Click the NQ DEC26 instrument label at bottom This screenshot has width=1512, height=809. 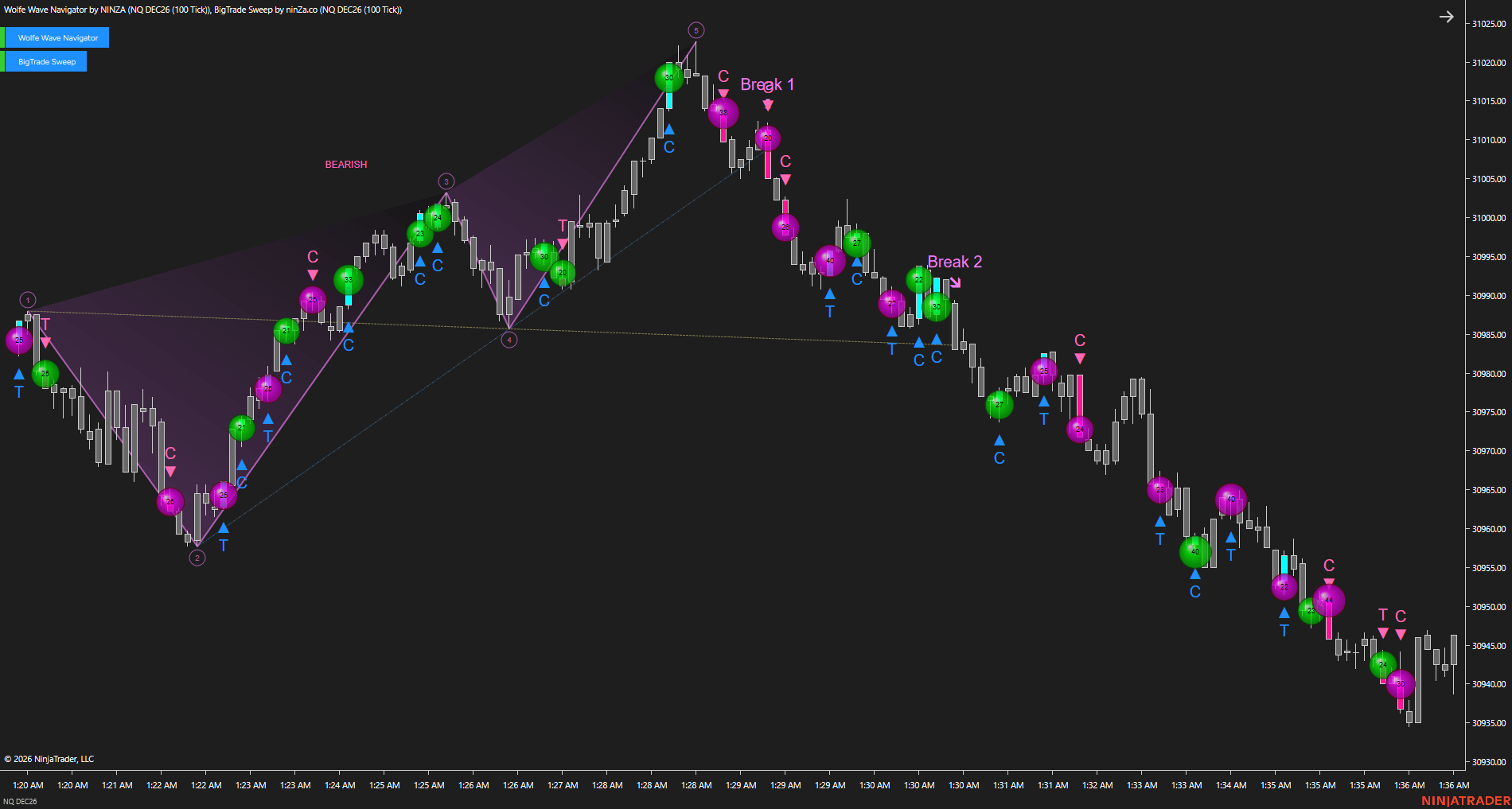tap(20, 801)
